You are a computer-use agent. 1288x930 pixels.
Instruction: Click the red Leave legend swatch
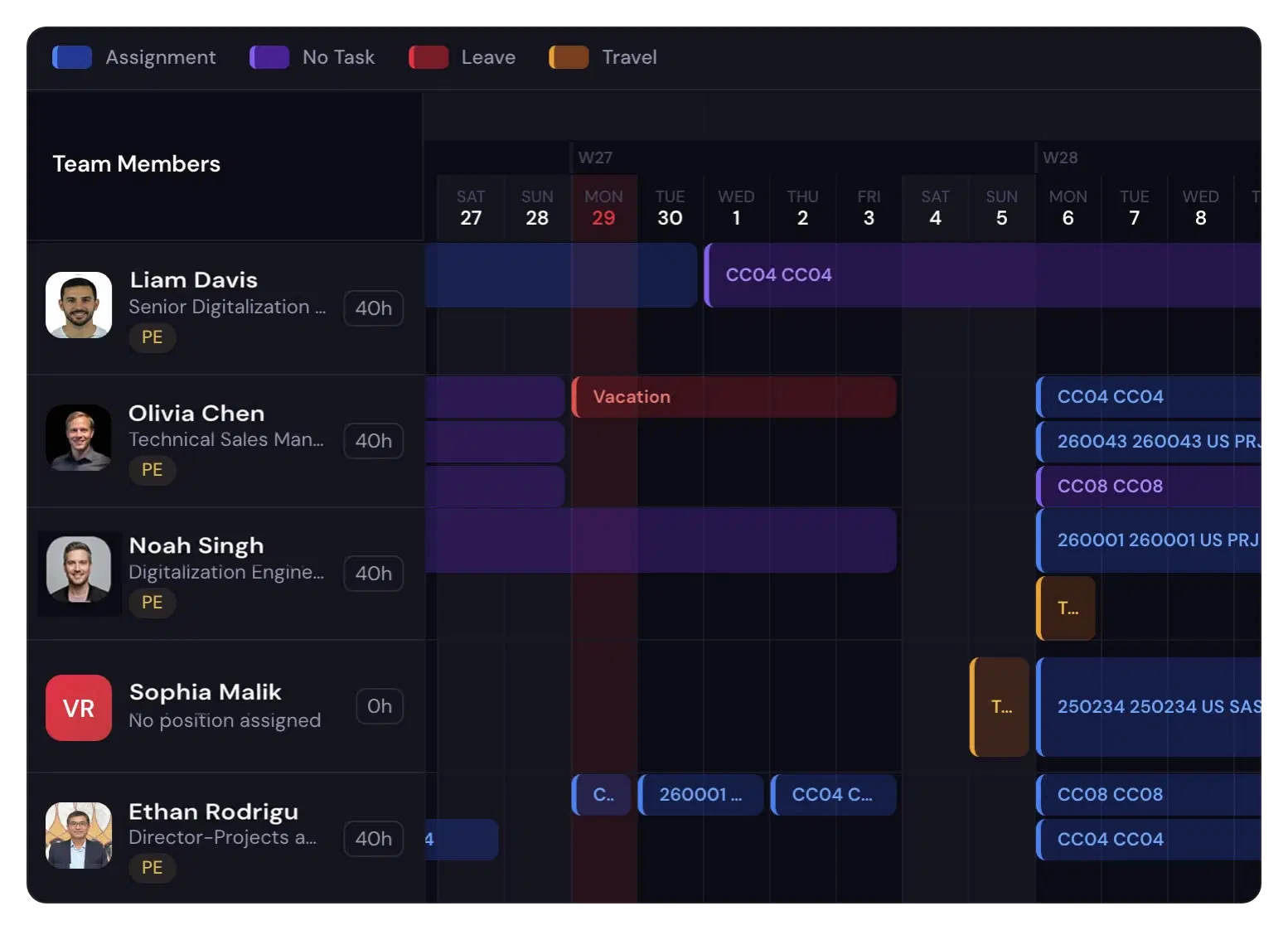429,57
